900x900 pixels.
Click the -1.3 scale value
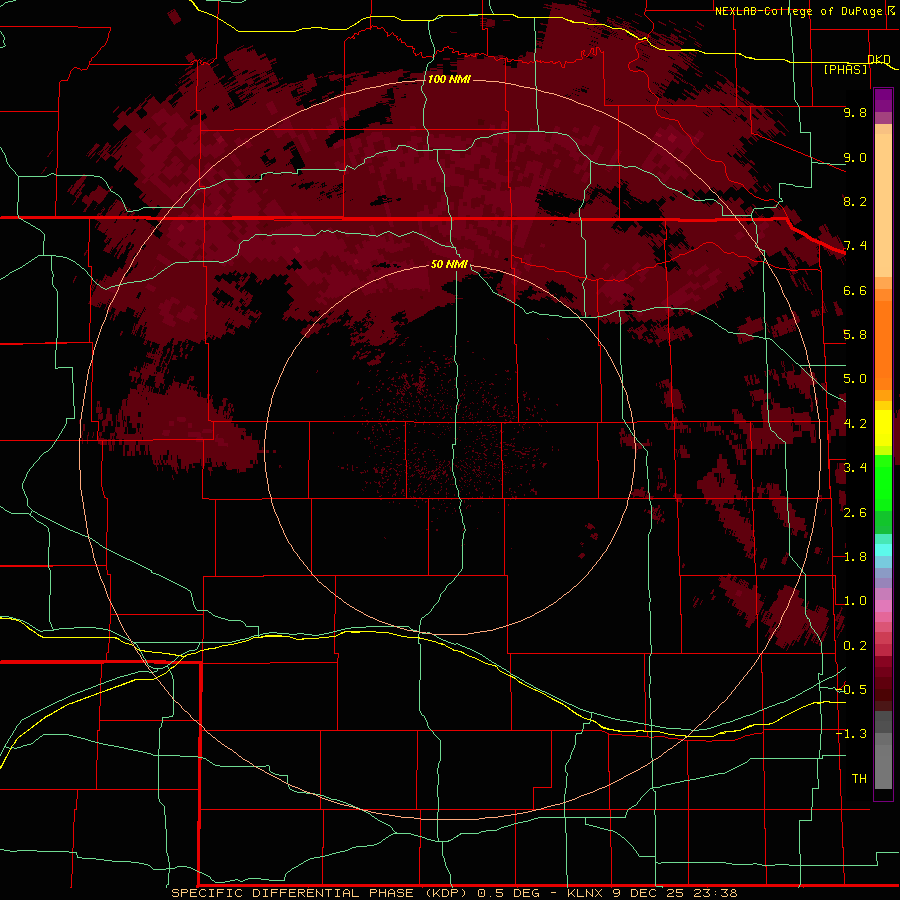point(852,734)
